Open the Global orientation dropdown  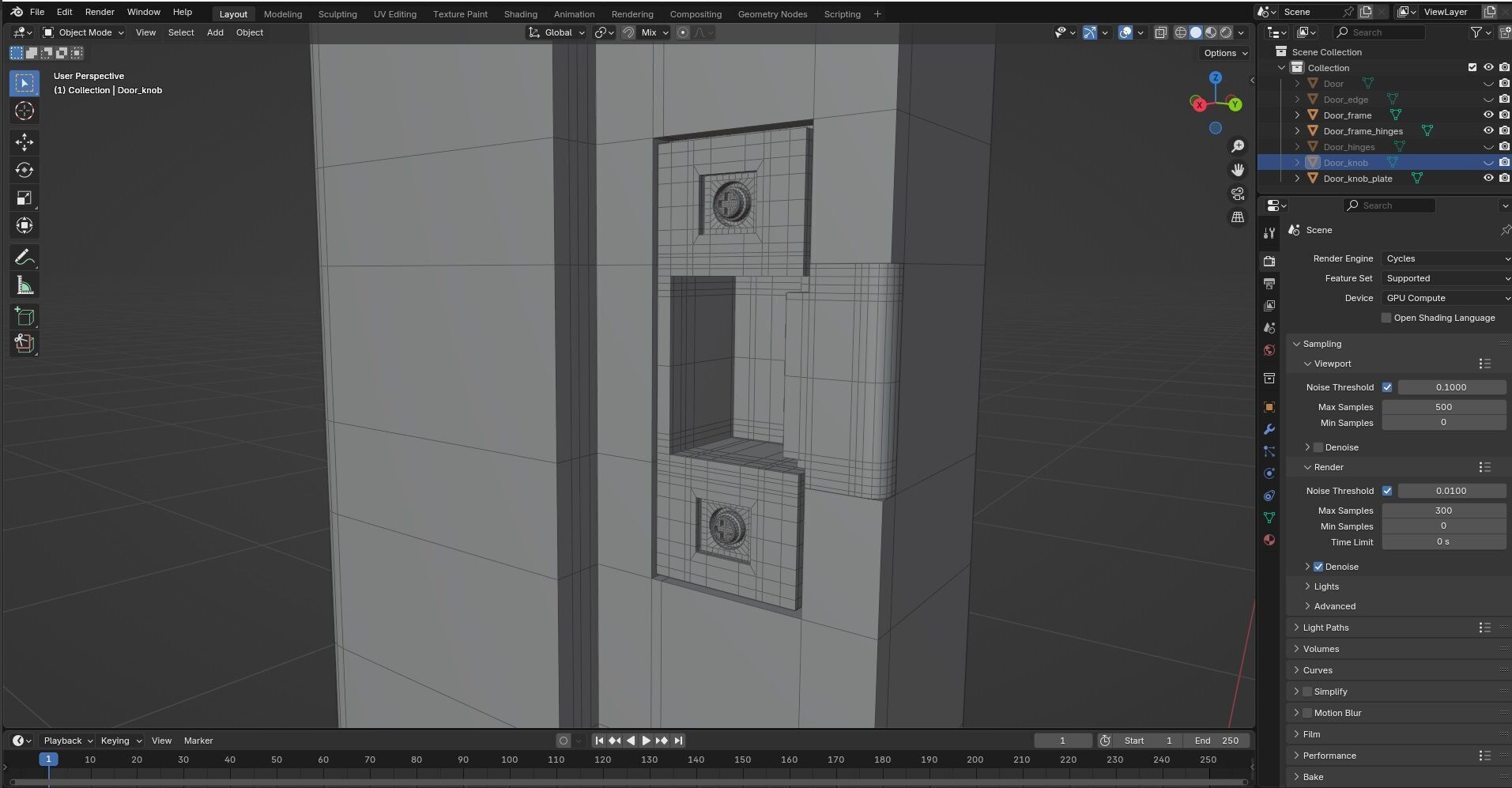click(557, 32)
